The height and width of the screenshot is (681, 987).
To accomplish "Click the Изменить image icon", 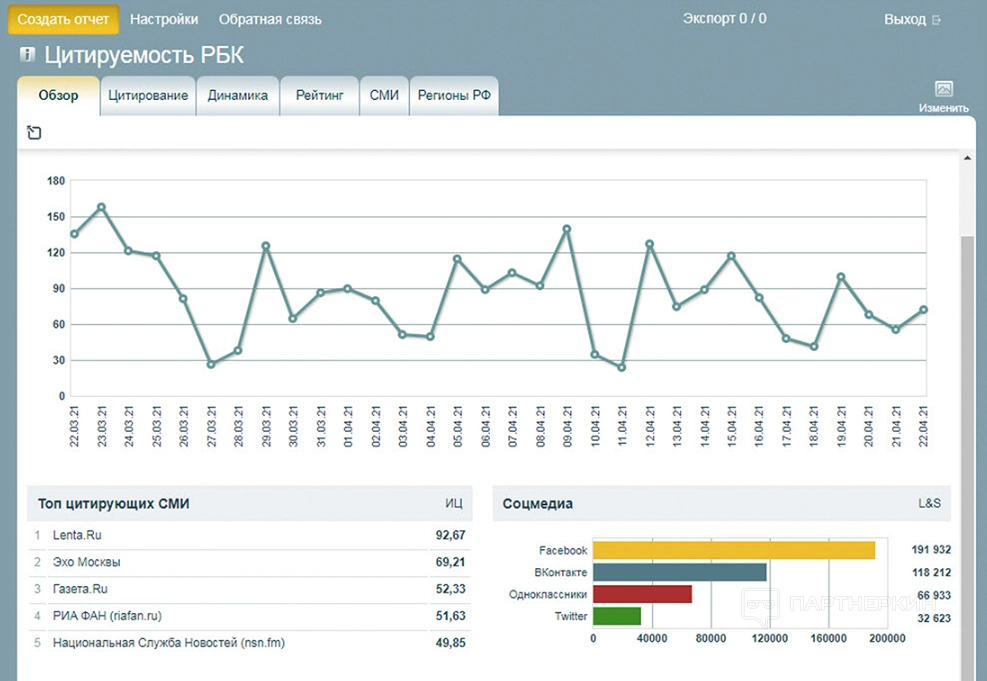I will (x=943, y=89).
